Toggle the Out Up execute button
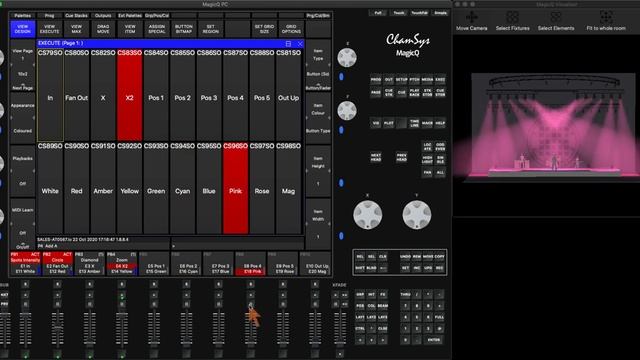Image resolution: width=640 pixels, height=360 pixels. coord(289,95)
